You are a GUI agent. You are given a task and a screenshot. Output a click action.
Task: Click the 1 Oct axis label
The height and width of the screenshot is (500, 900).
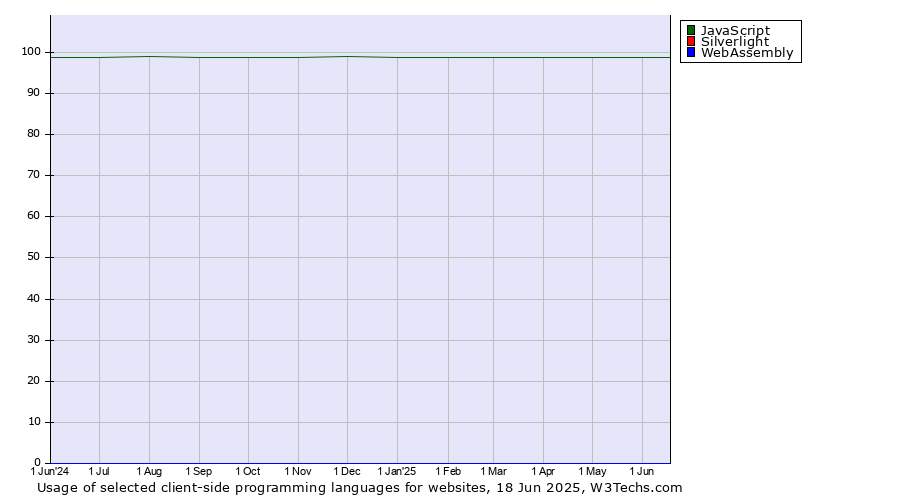[248, 471]
